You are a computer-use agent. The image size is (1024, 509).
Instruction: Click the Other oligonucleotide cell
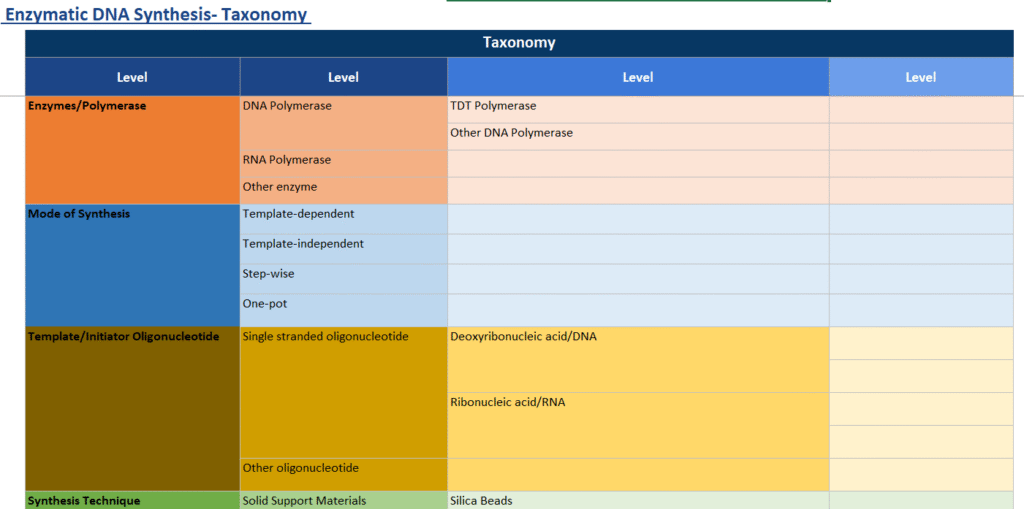click(343, 469)
